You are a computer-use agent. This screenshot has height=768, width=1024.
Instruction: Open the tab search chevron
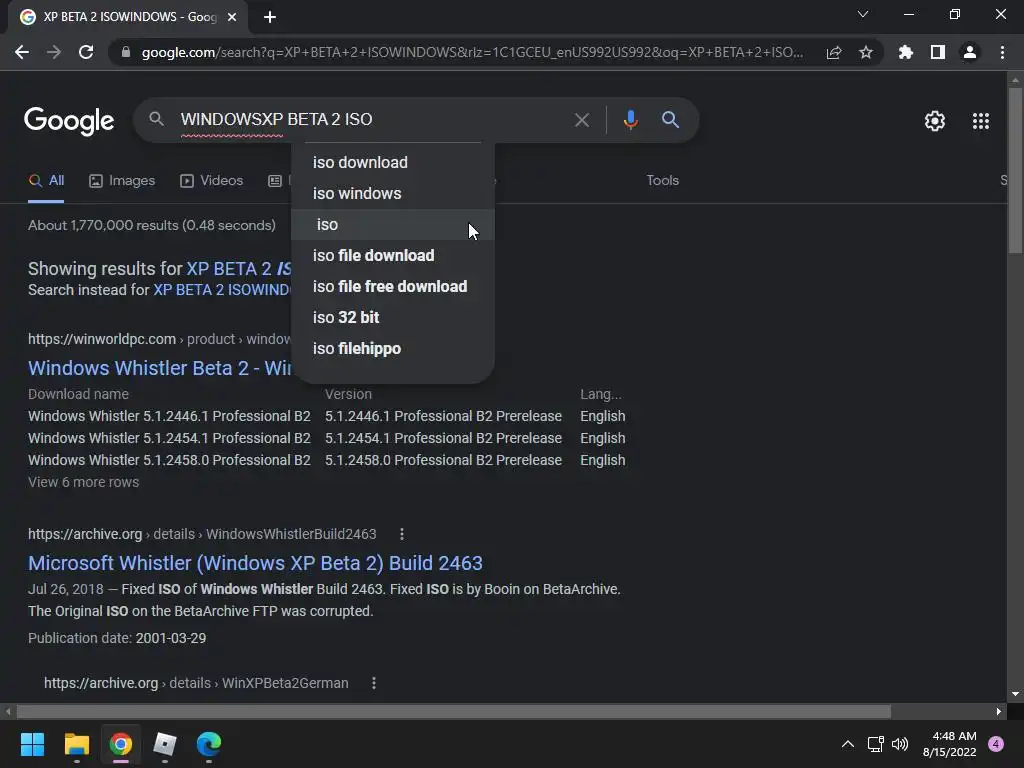coord(863,14)
